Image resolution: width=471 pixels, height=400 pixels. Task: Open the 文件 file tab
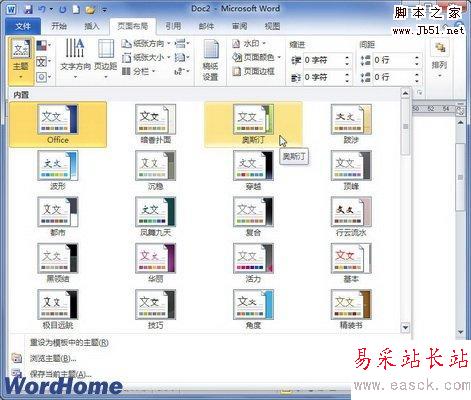[23, 26]
